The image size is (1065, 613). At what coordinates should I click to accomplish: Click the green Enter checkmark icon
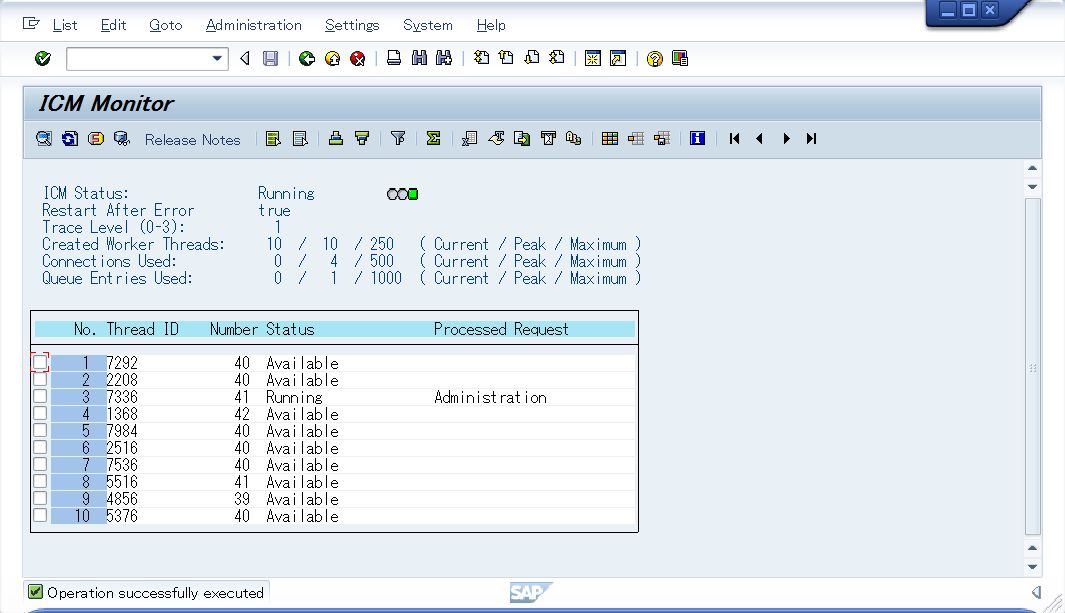(42, 59)
